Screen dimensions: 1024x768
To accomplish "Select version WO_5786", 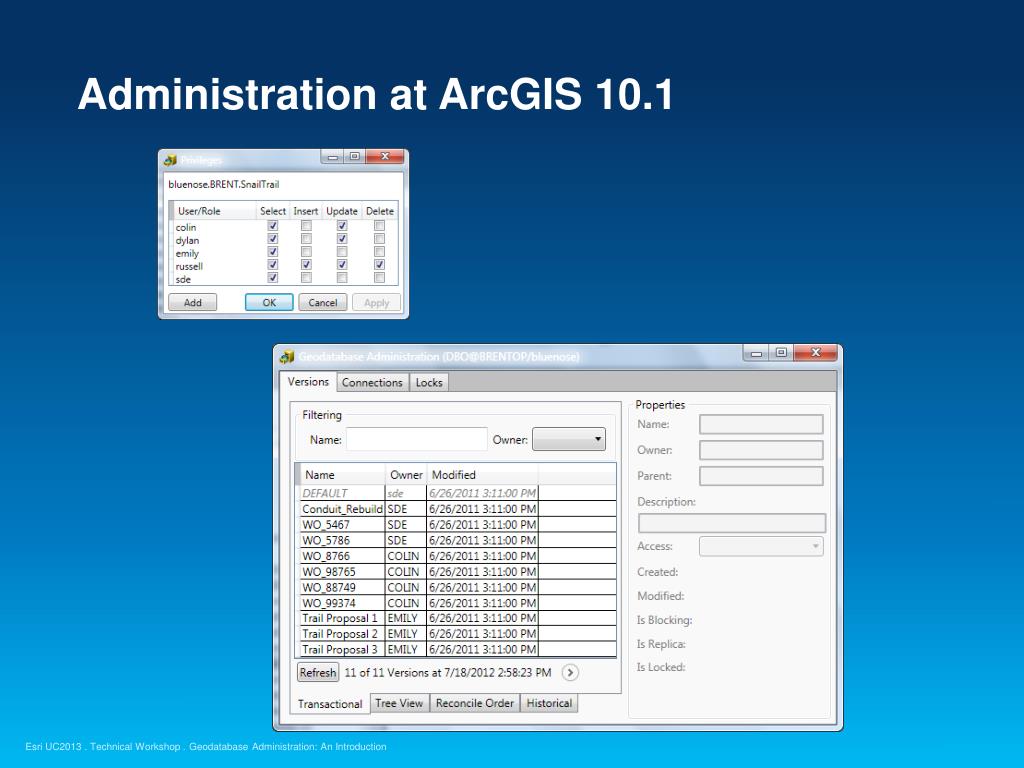I will 458,541.
